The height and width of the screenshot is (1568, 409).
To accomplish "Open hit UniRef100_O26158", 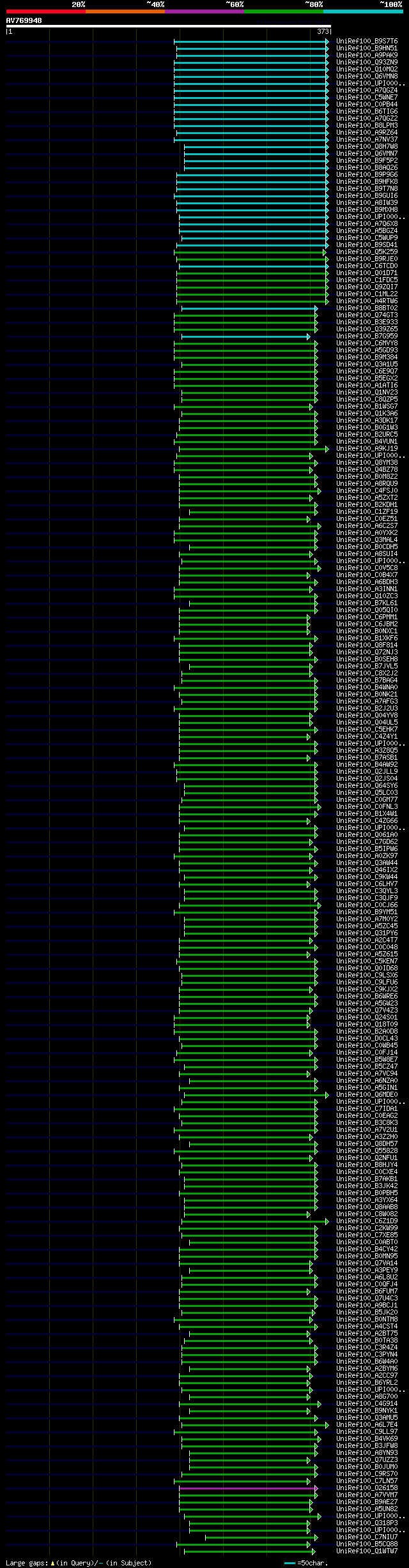I will click(x=367, y=1488).
